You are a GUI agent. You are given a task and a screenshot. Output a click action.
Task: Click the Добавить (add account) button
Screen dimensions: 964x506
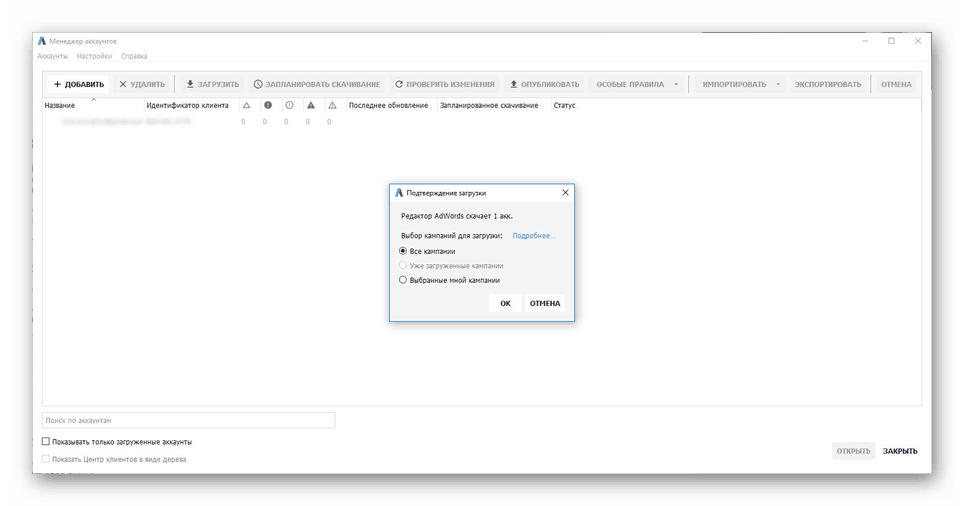coord(79,84)
